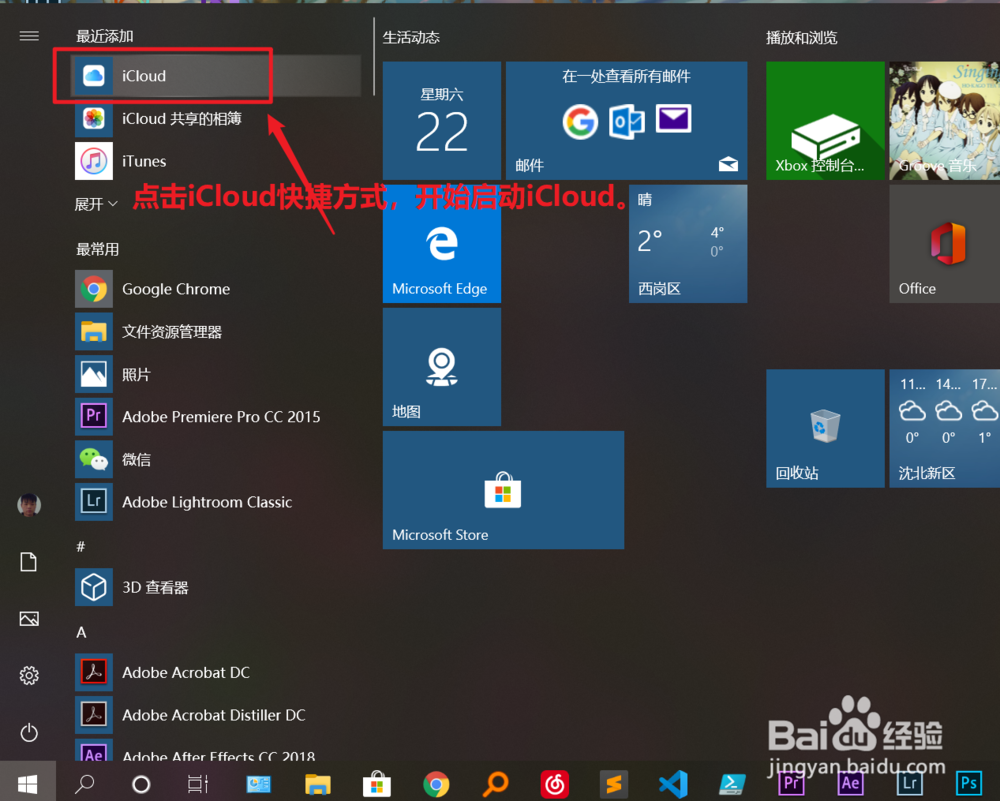The image size is (1000, 801).
Task: Open Cortana circle on taskbar
Action: pos(141,784)
